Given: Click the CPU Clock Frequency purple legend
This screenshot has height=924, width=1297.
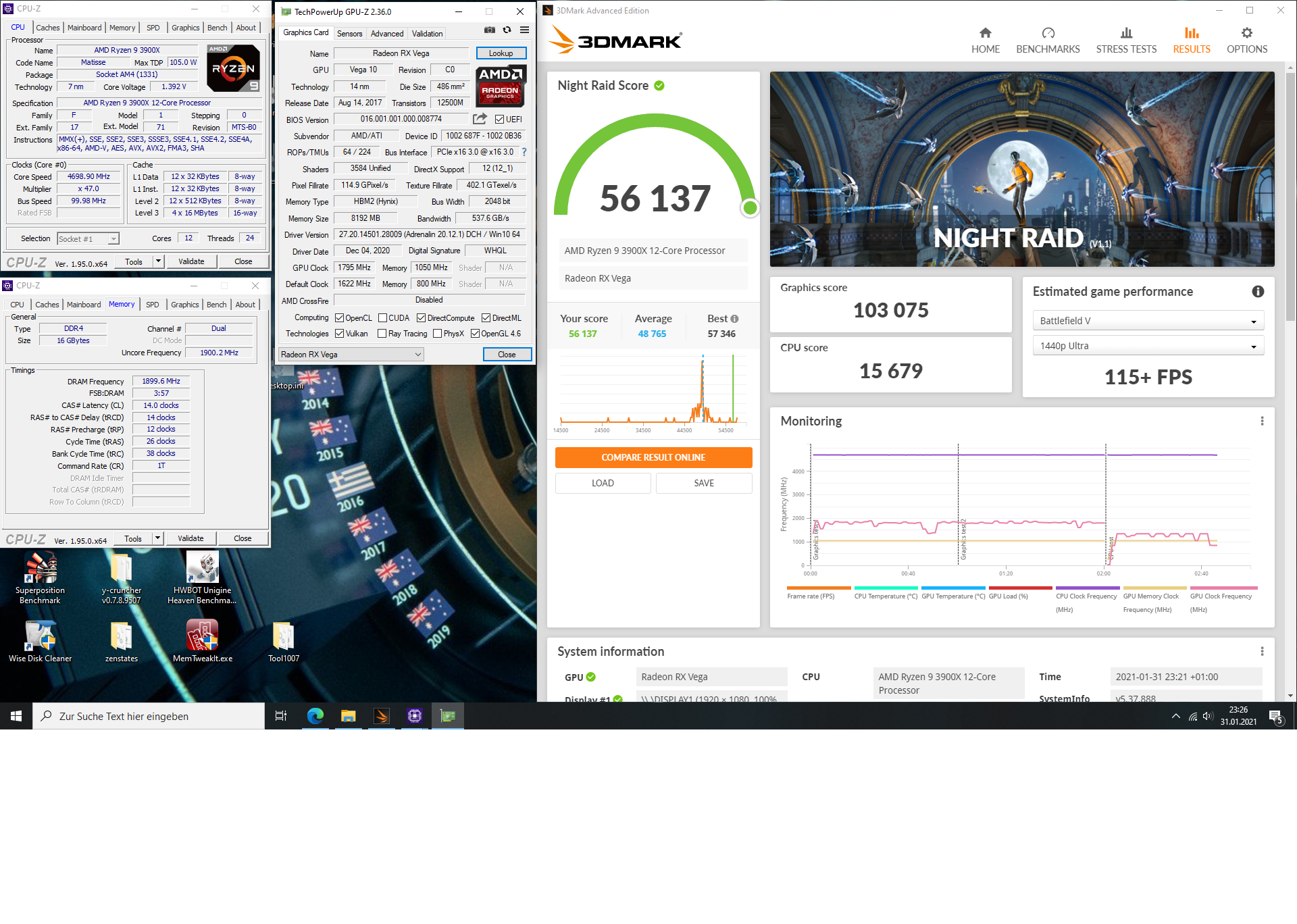Looking at the screenshot, I should [1088, 588].
